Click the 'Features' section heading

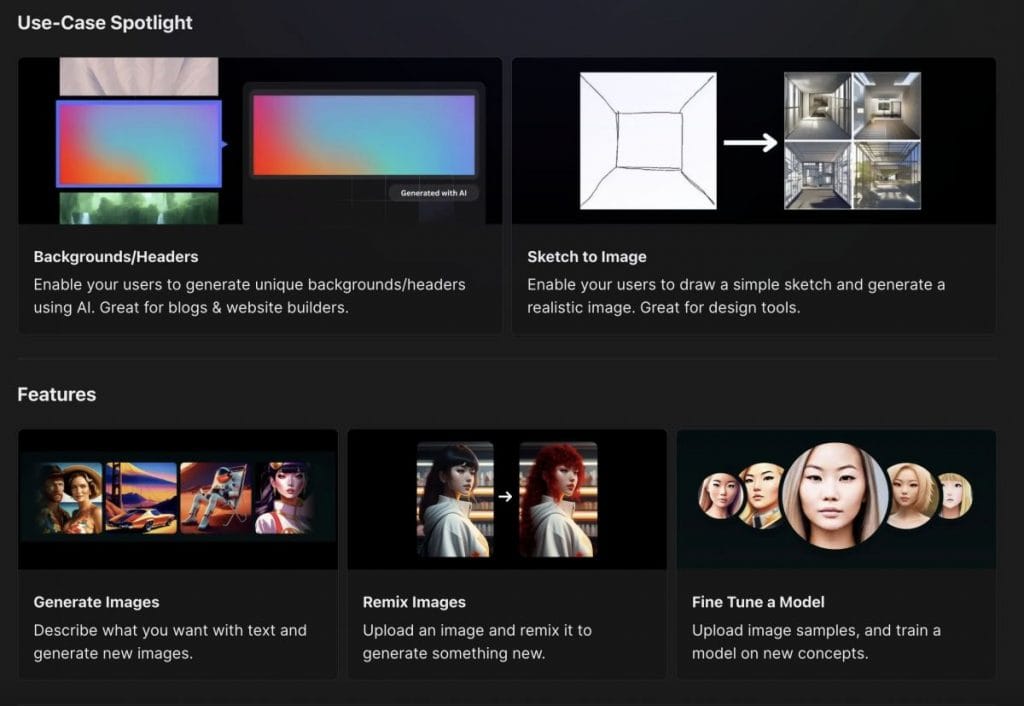[x=57, y=394]
